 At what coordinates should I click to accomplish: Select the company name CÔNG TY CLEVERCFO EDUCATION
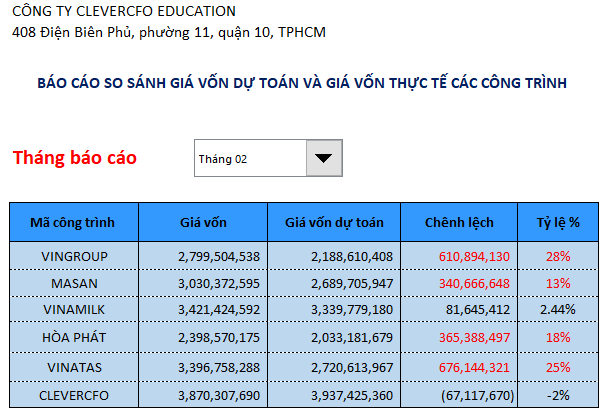pos(125,12)
